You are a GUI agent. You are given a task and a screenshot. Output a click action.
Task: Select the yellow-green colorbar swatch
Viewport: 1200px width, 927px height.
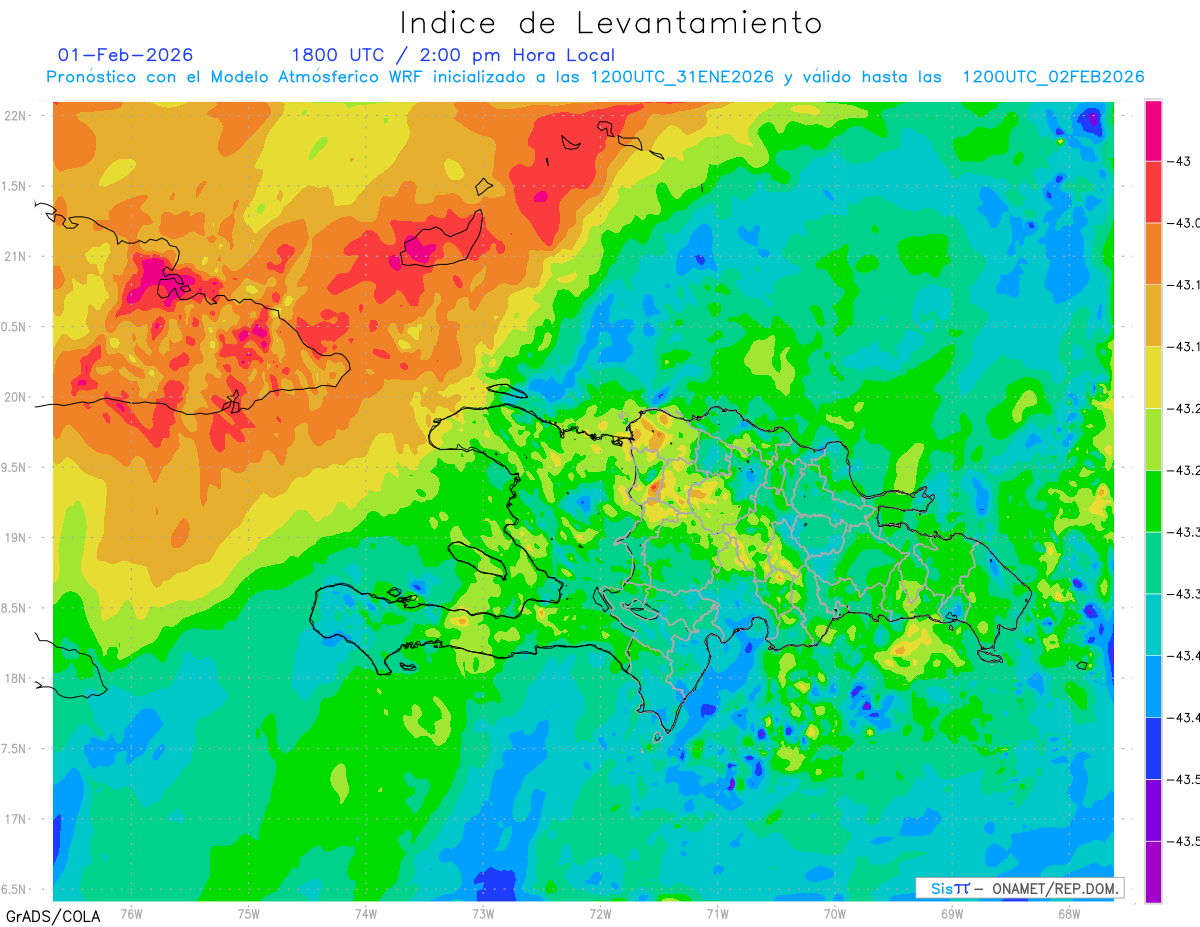click(x=1153, y=439)
